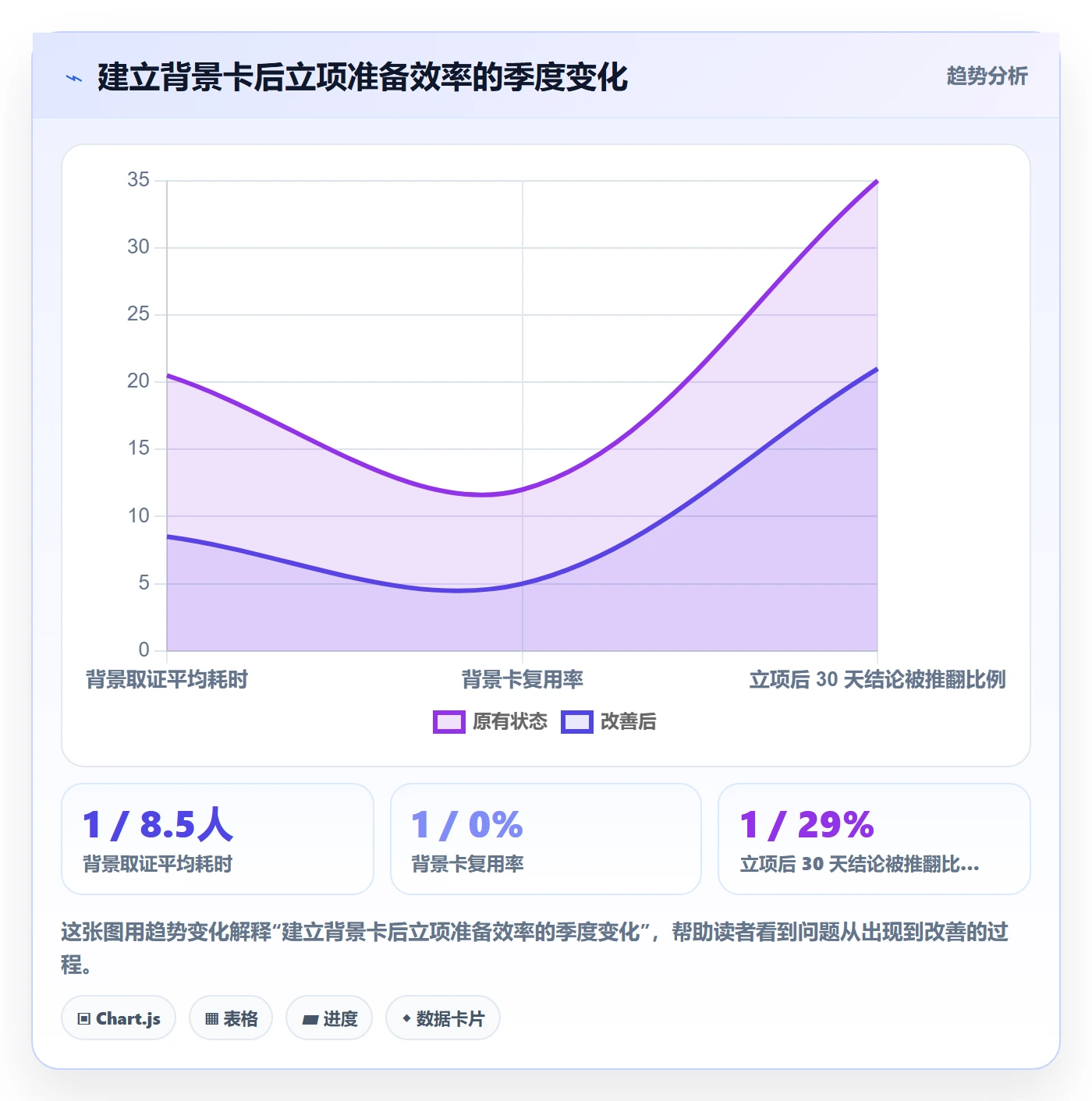The height and width of the screenshot is (1101, 1092).
Task: Click the square icon in Chart.js tag
Action: (x=84, y=1019)
